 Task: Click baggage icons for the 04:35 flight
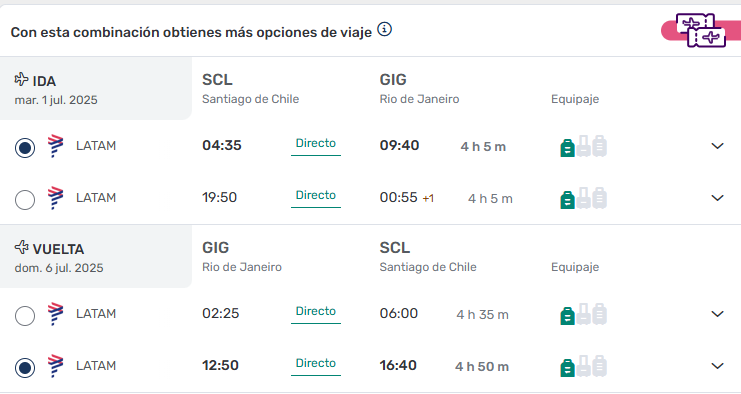click(583, 146)
